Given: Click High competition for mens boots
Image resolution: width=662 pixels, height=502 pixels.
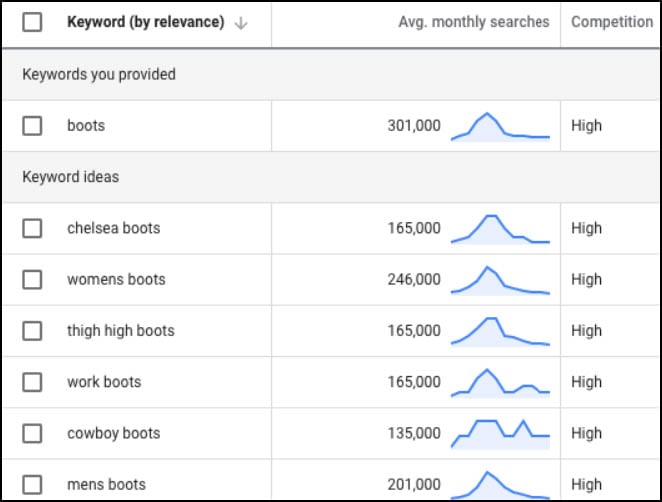Looking at the screenshot, I should click(x=586, y=485).
